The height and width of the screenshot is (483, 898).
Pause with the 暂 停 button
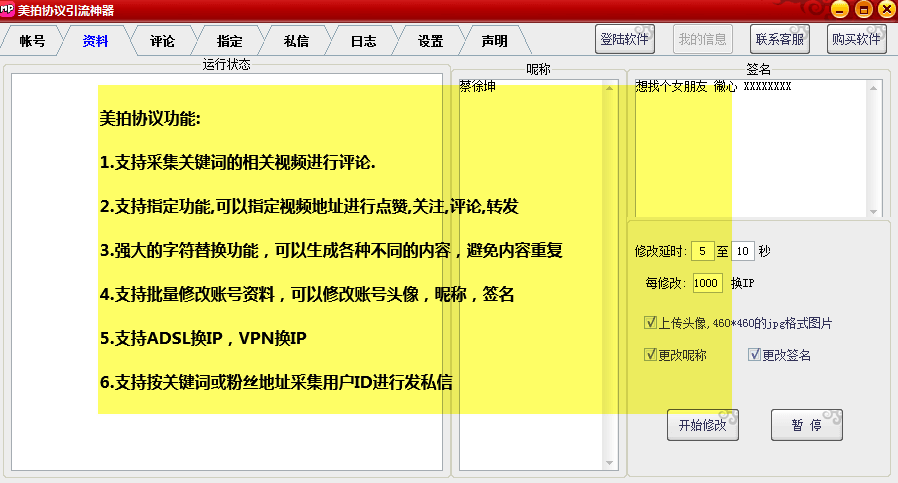click(806, 425)
